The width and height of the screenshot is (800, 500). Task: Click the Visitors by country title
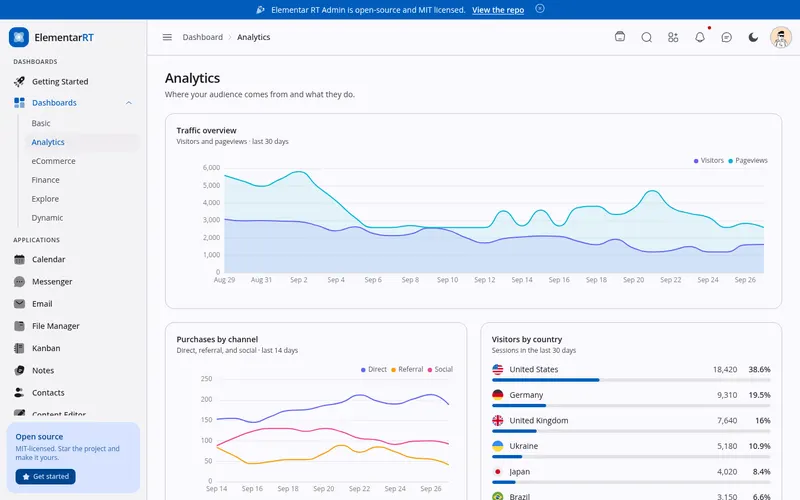(x=527, y=339)
